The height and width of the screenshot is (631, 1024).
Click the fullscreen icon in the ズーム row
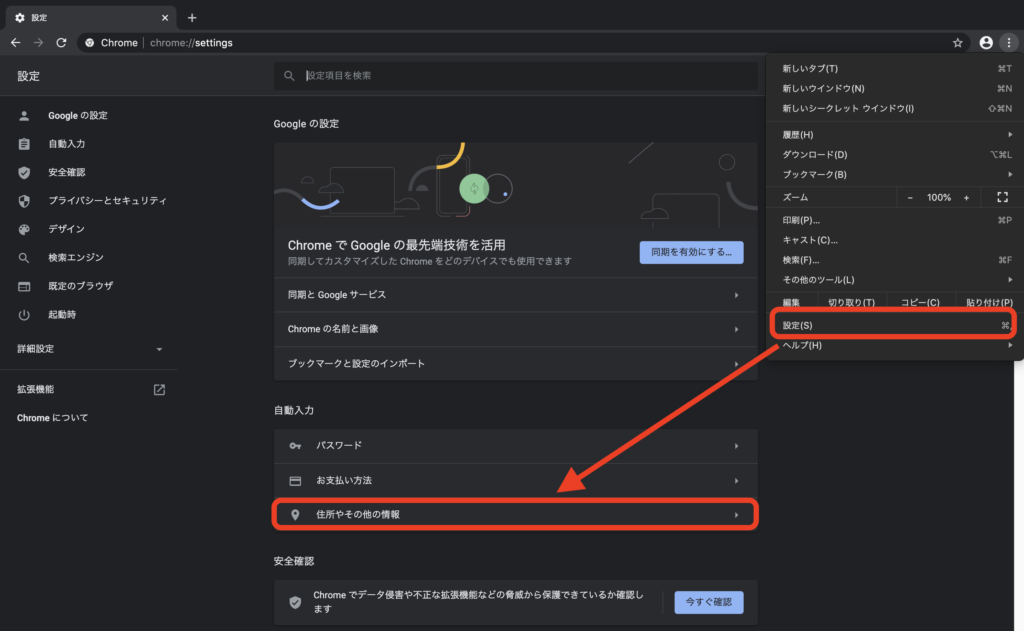[1002, 197]
